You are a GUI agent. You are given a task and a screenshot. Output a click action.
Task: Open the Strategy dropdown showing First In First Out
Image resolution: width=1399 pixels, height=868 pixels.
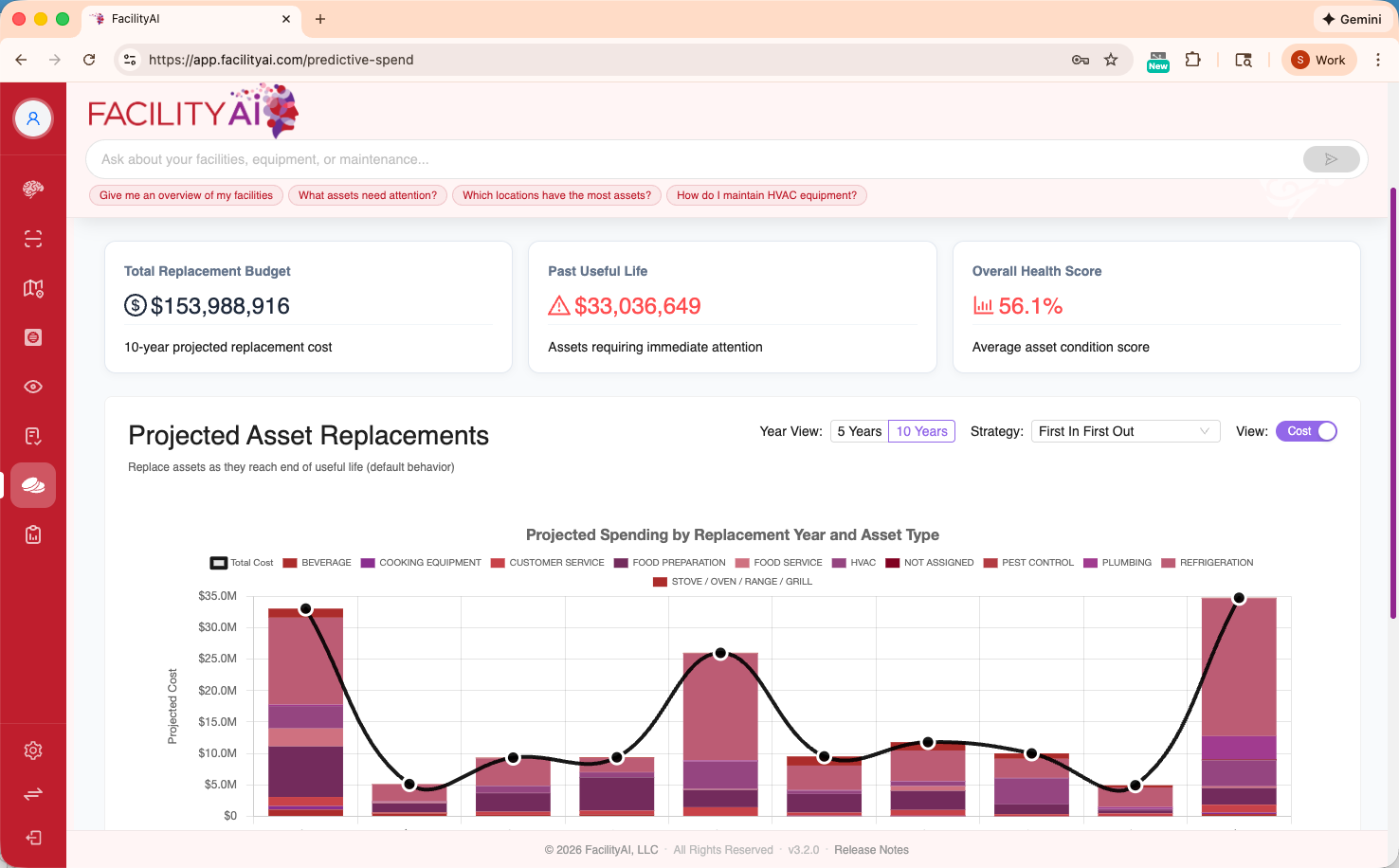tap(1125, 430)
